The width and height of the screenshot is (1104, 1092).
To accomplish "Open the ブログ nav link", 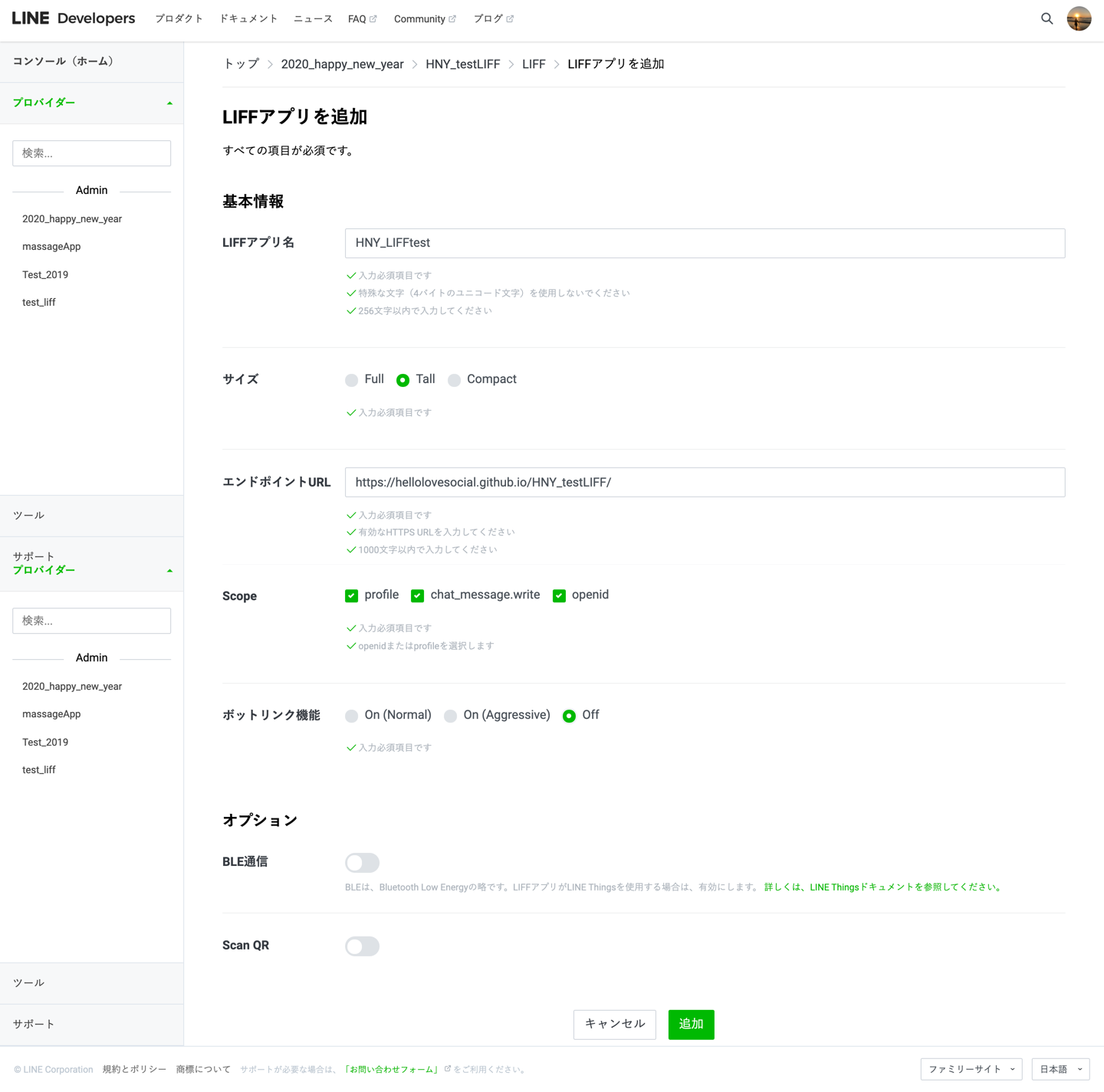I will (493, 18).
